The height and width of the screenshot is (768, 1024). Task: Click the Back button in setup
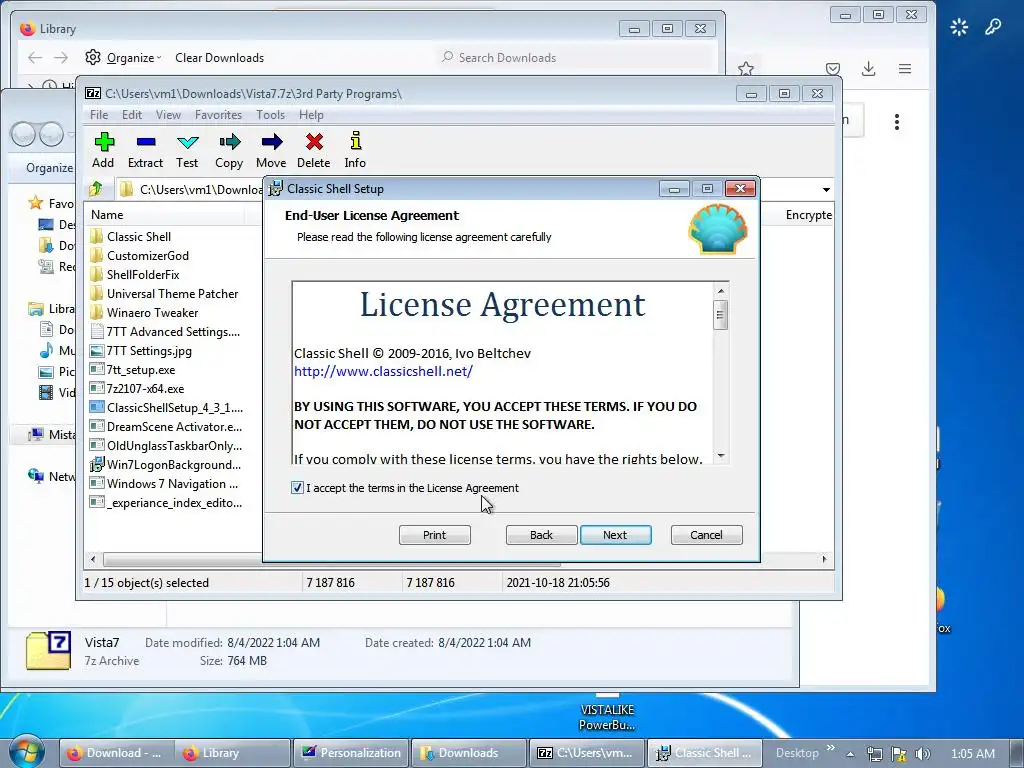point(541,535)
